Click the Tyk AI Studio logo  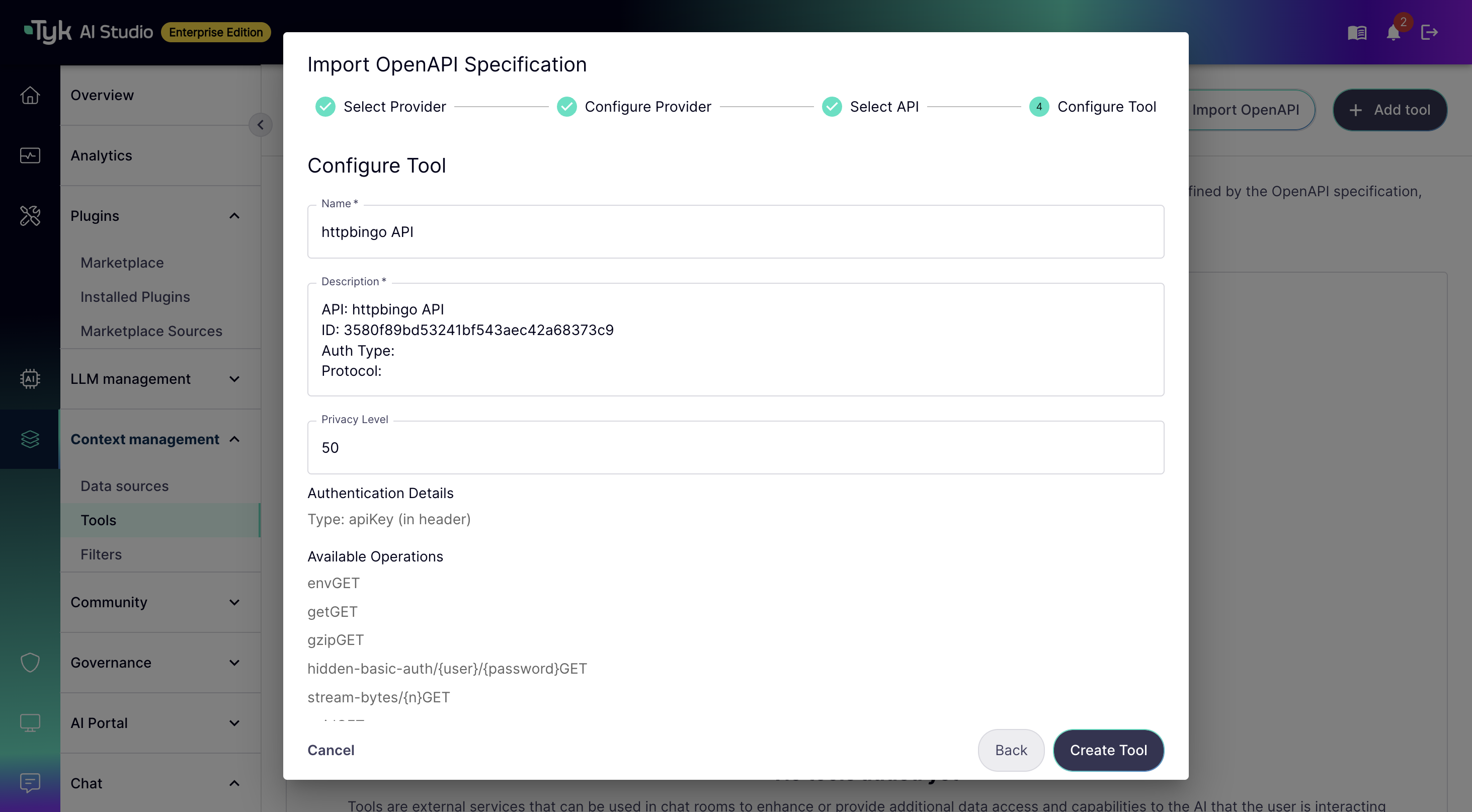click(89, 32)
